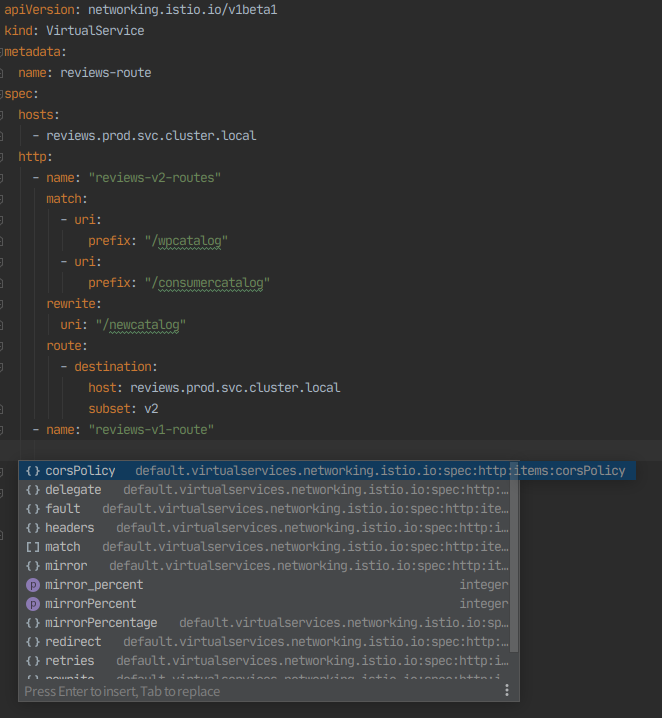Click object icon beside delegate
The width and height of the screenshot is (662, 718).
pos(33,490)
